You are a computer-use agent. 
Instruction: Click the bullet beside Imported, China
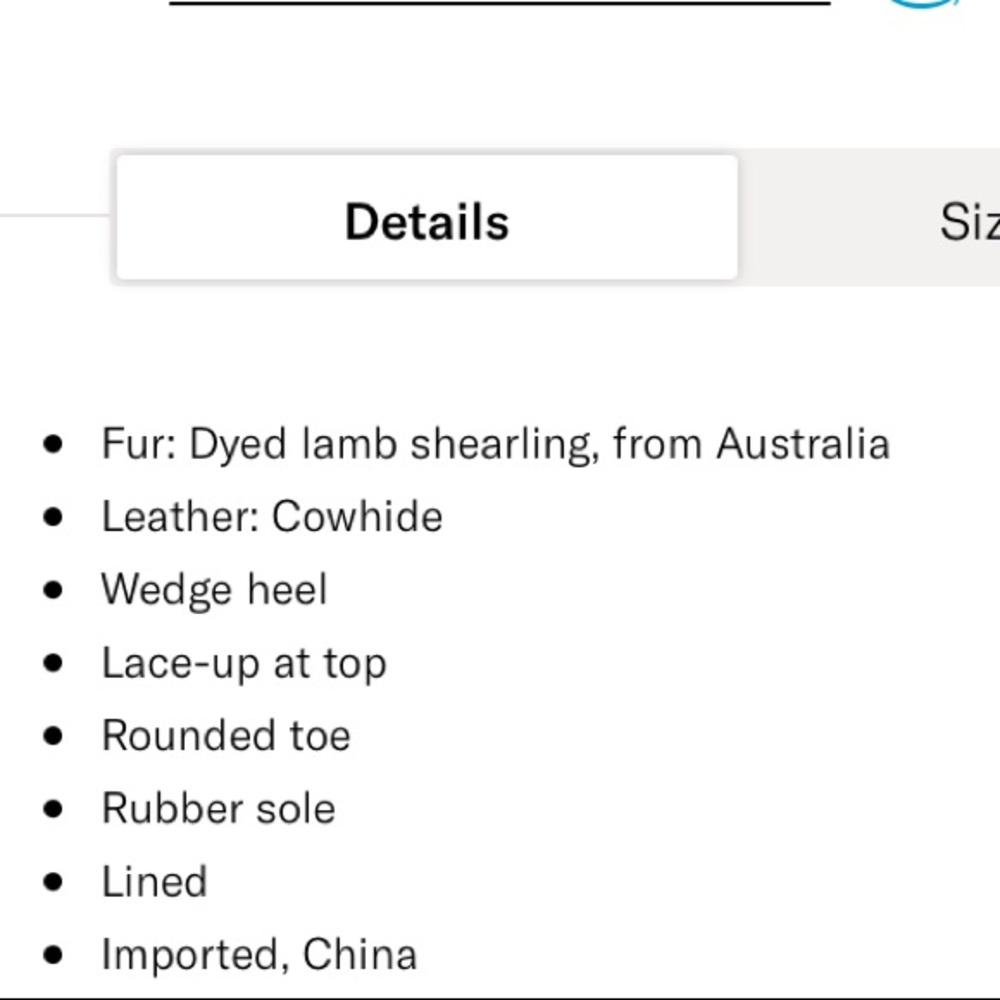pos(54,955)
